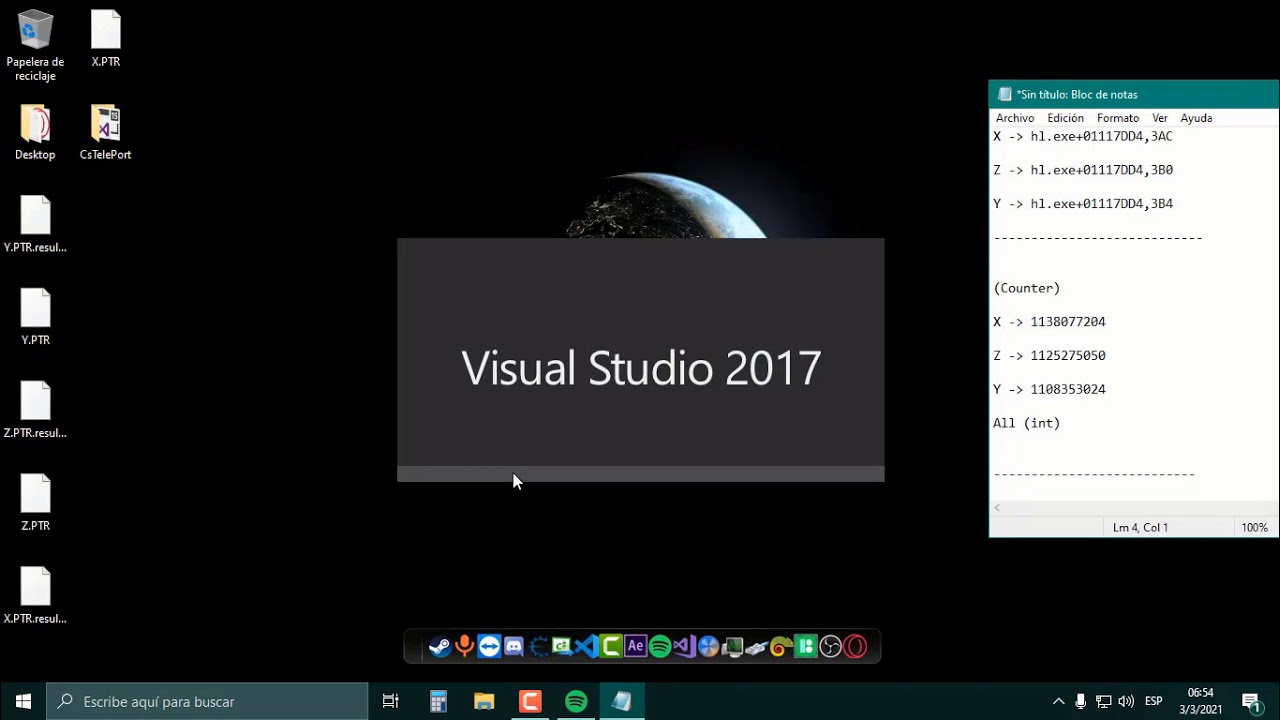Click the Notepad line 'Z -> hl.exe+01117DD4,3B0'
The image size is (1280, 720).
point(1083,170)
